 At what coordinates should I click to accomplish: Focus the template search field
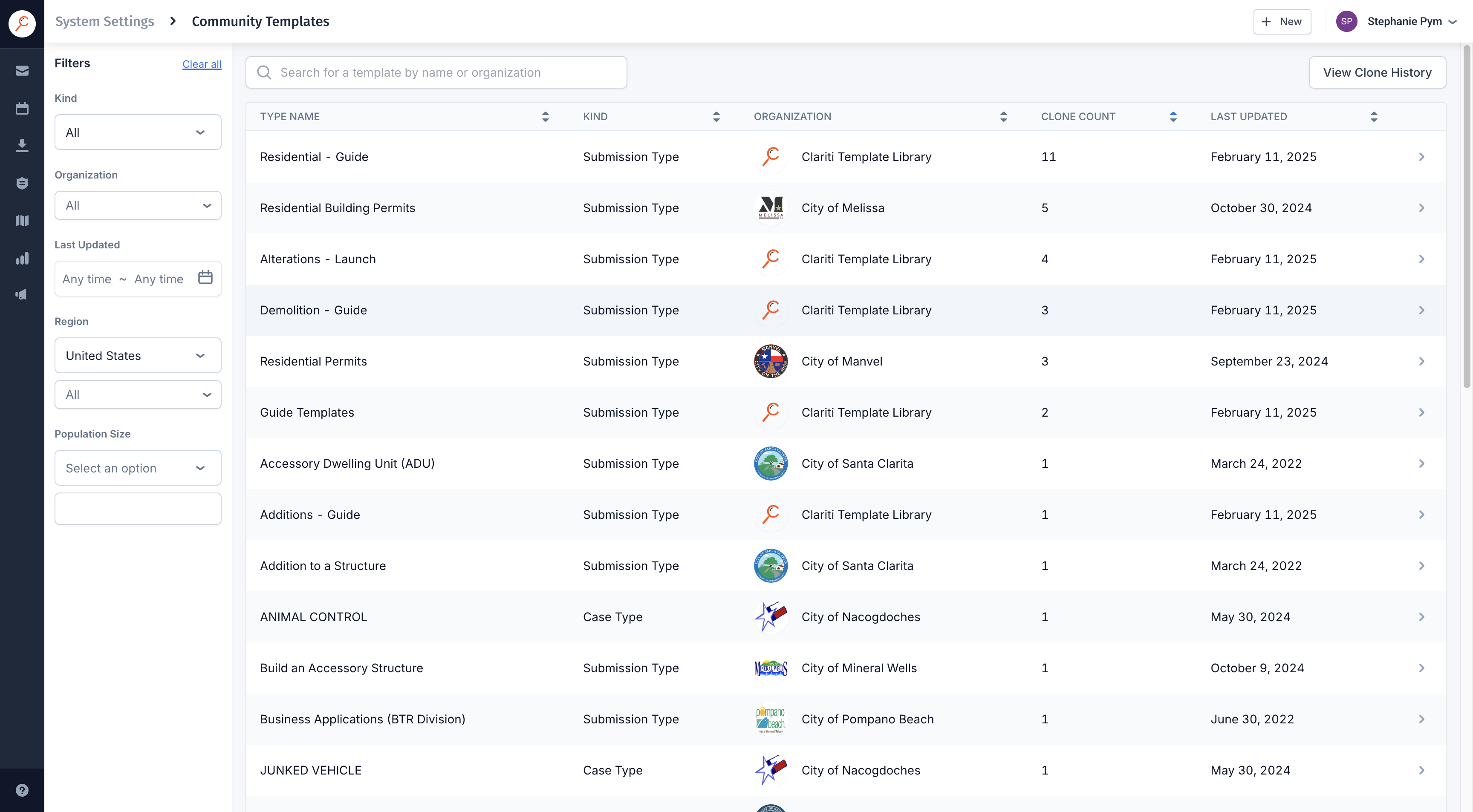[436, 72]
